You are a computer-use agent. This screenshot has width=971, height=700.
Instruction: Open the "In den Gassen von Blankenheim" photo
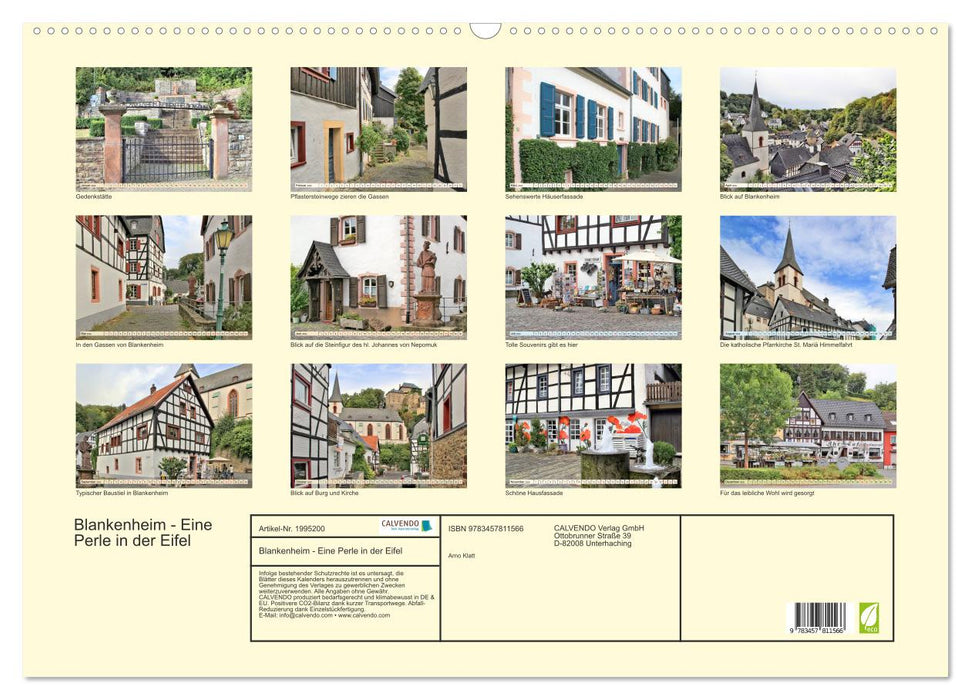pyautogui.click(x=162, y=276)
